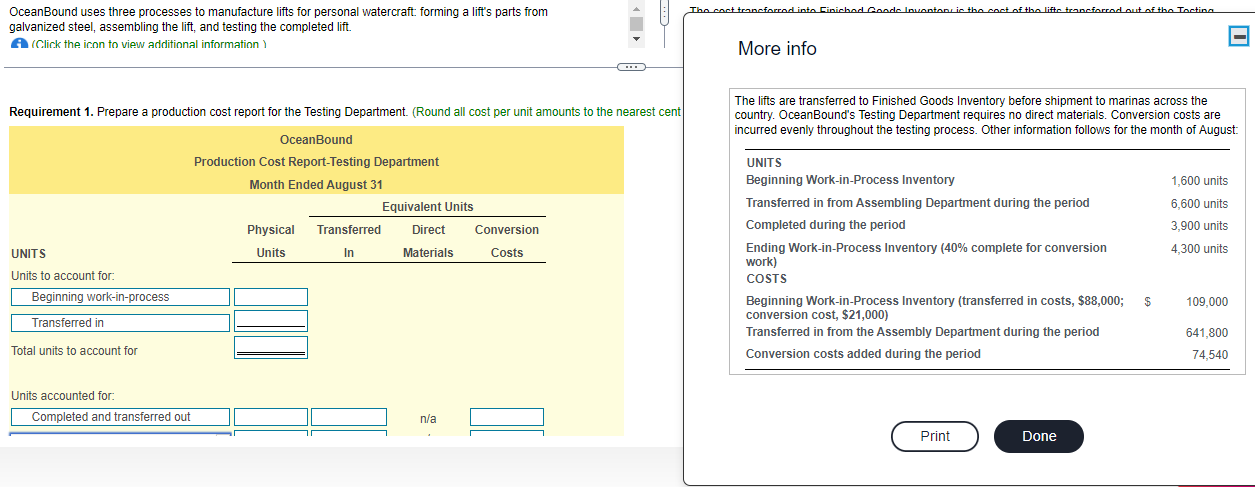Click the "641,800" cost value
This screenshot has width=1255, height=487.
pyautogui.click(x=1207, y=333)
